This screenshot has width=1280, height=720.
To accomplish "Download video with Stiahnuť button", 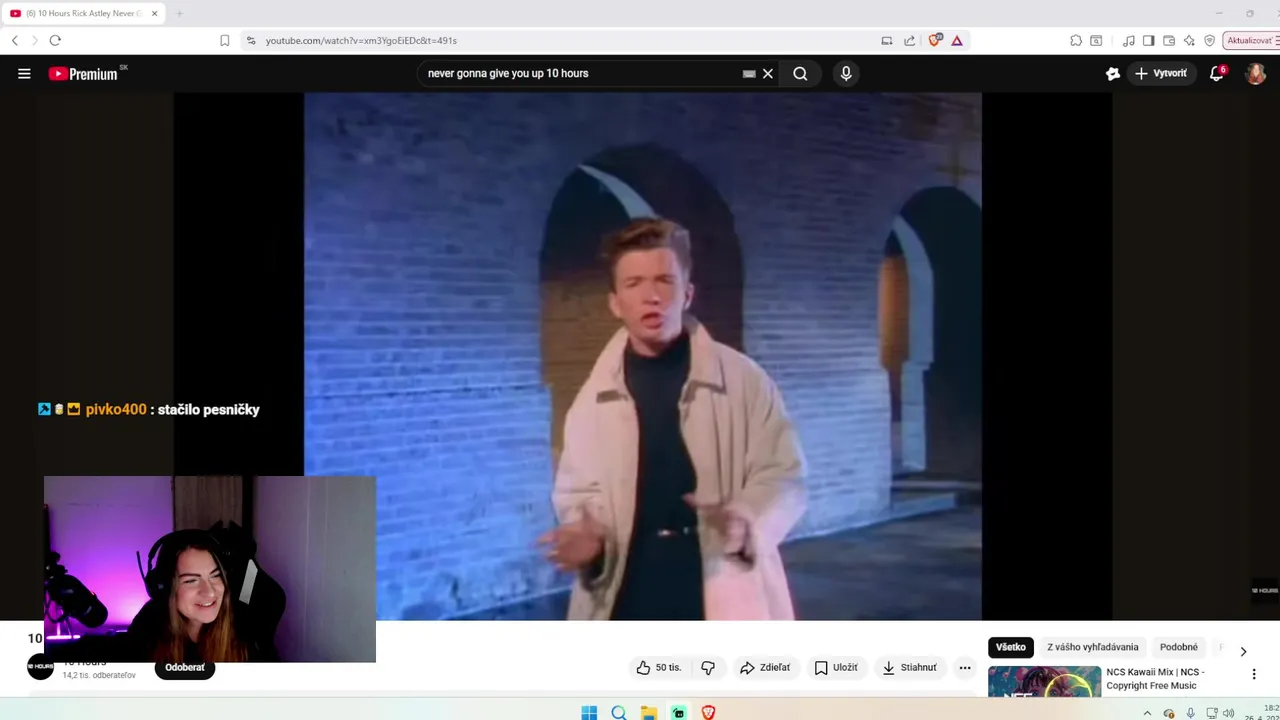I will point(910,667).
